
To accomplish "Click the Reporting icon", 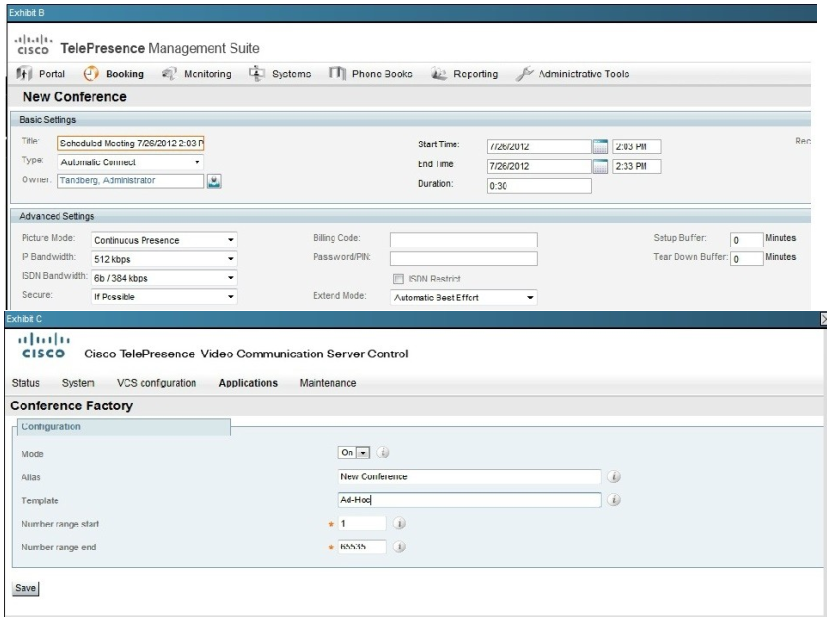I will coord(439,74).
